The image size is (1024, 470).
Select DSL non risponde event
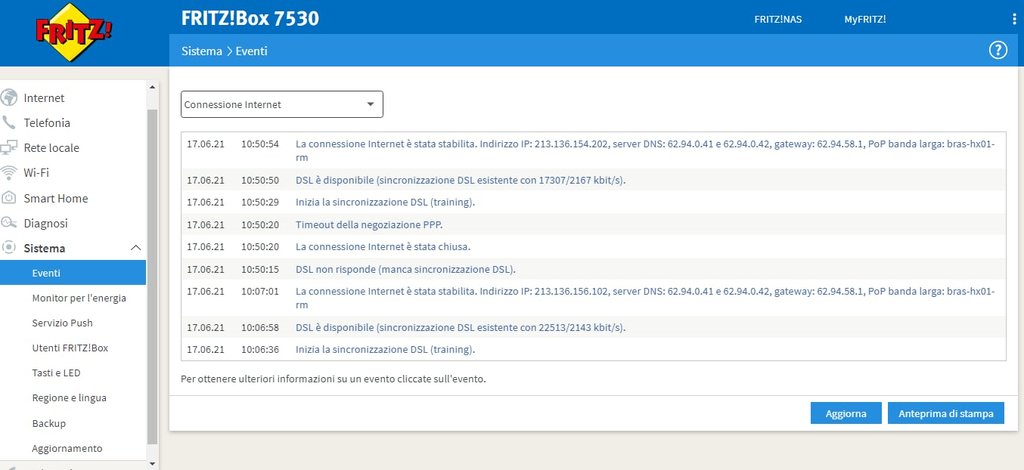(x=593, y=269)
